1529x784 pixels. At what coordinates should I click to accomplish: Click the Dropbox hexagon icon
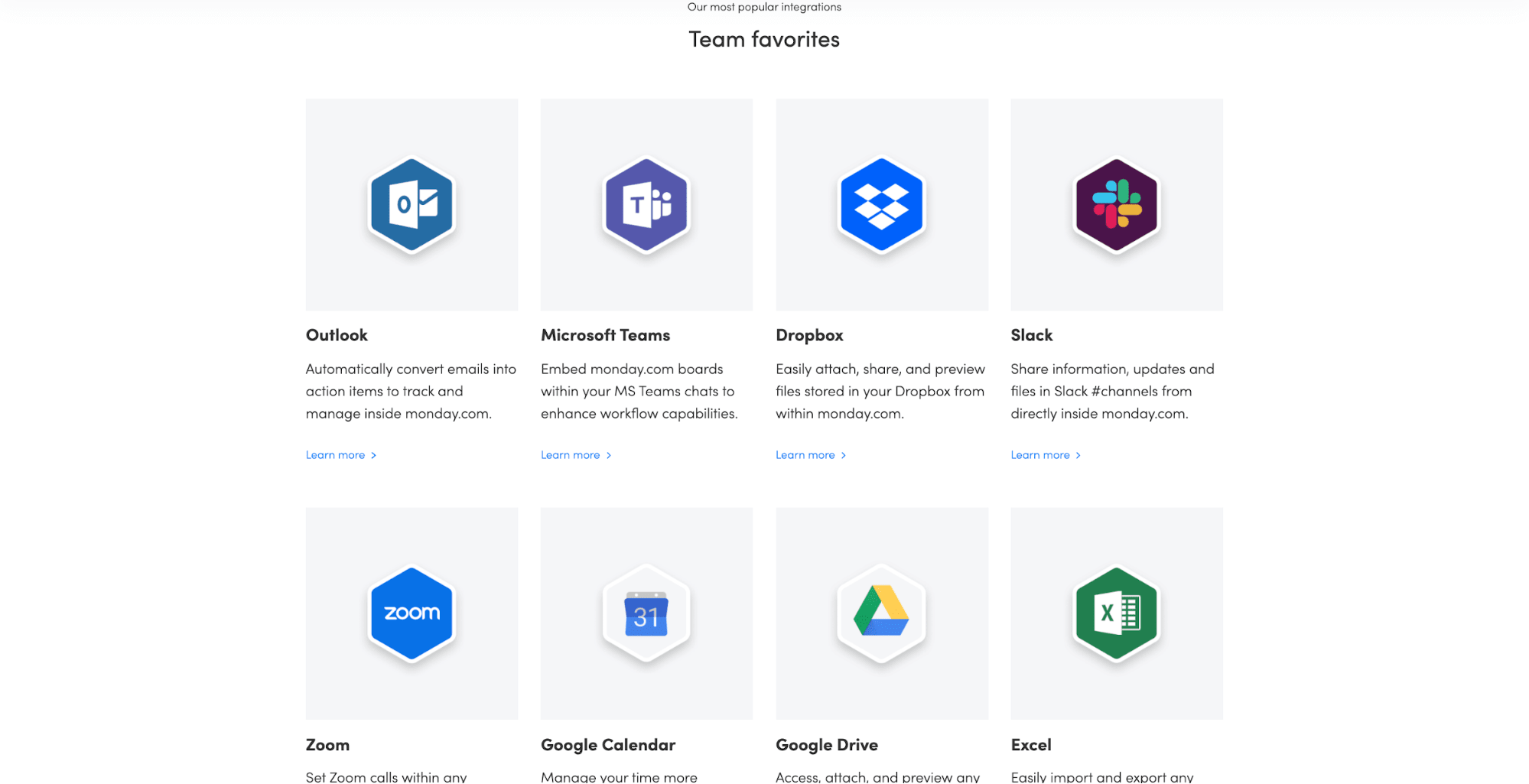(881, 204)
